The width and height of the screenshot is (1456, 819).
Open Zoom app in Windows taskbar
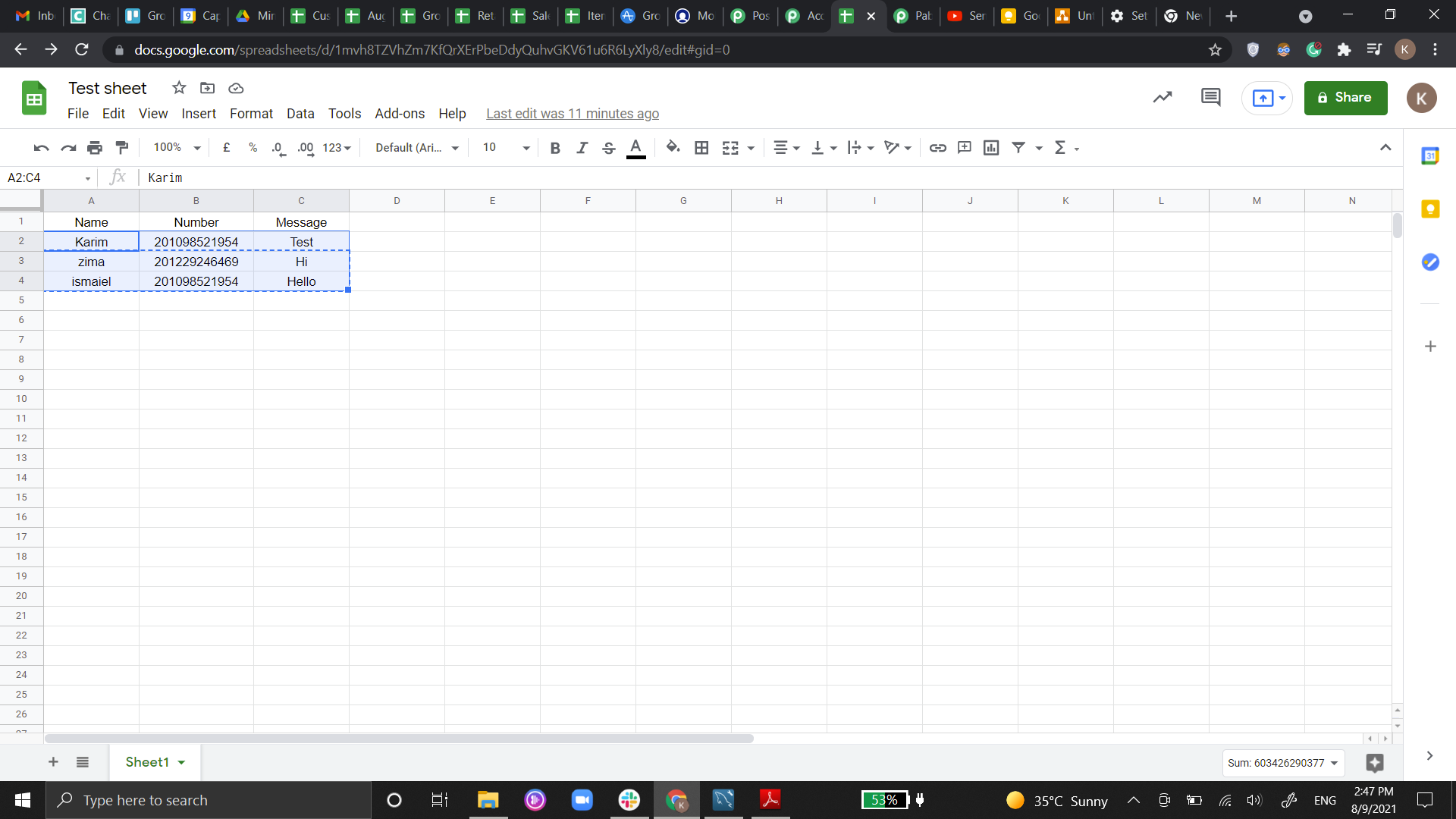(582, 800)
